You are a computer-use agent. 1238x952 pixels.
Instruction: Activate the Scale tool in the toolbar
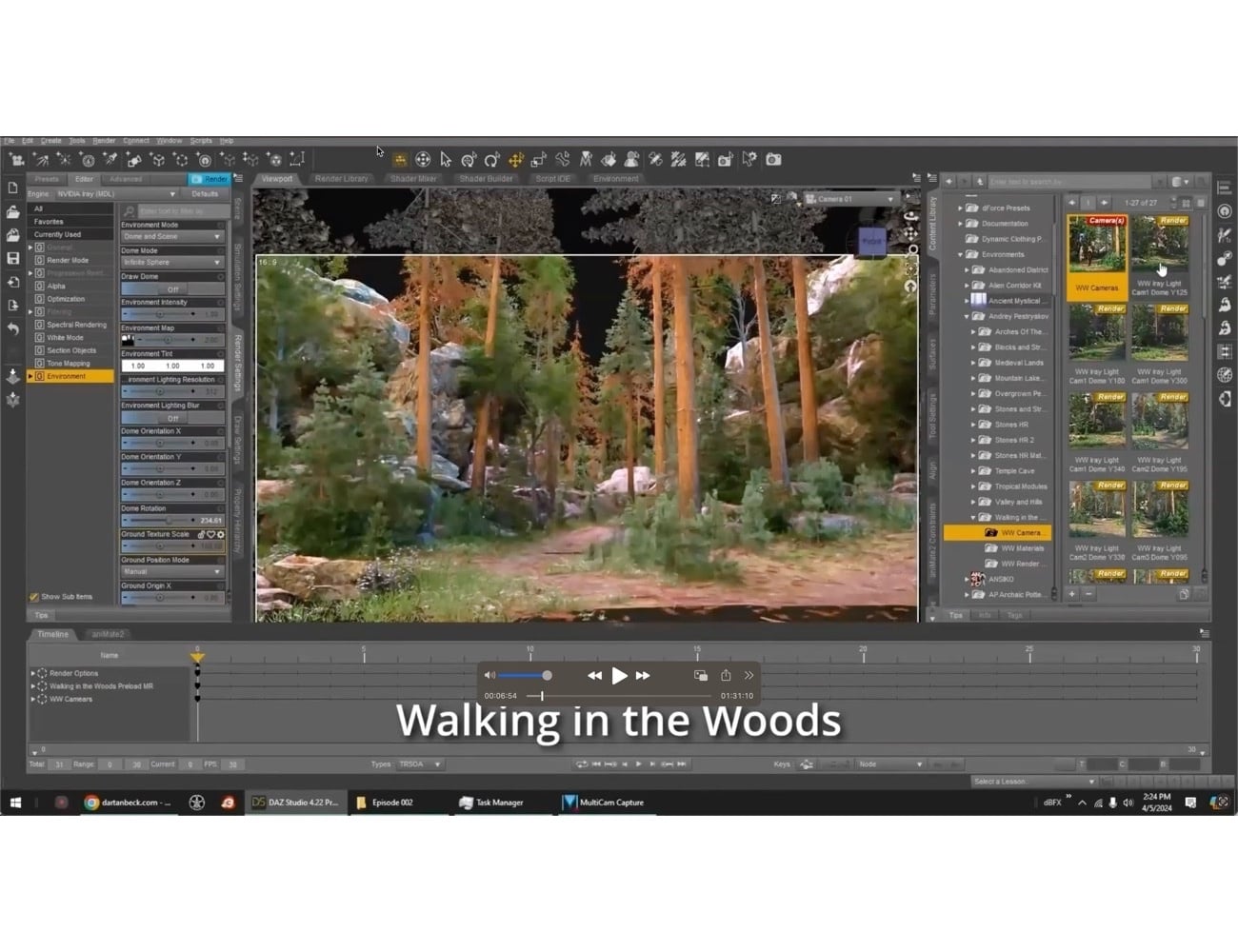[x=539, y=159]
